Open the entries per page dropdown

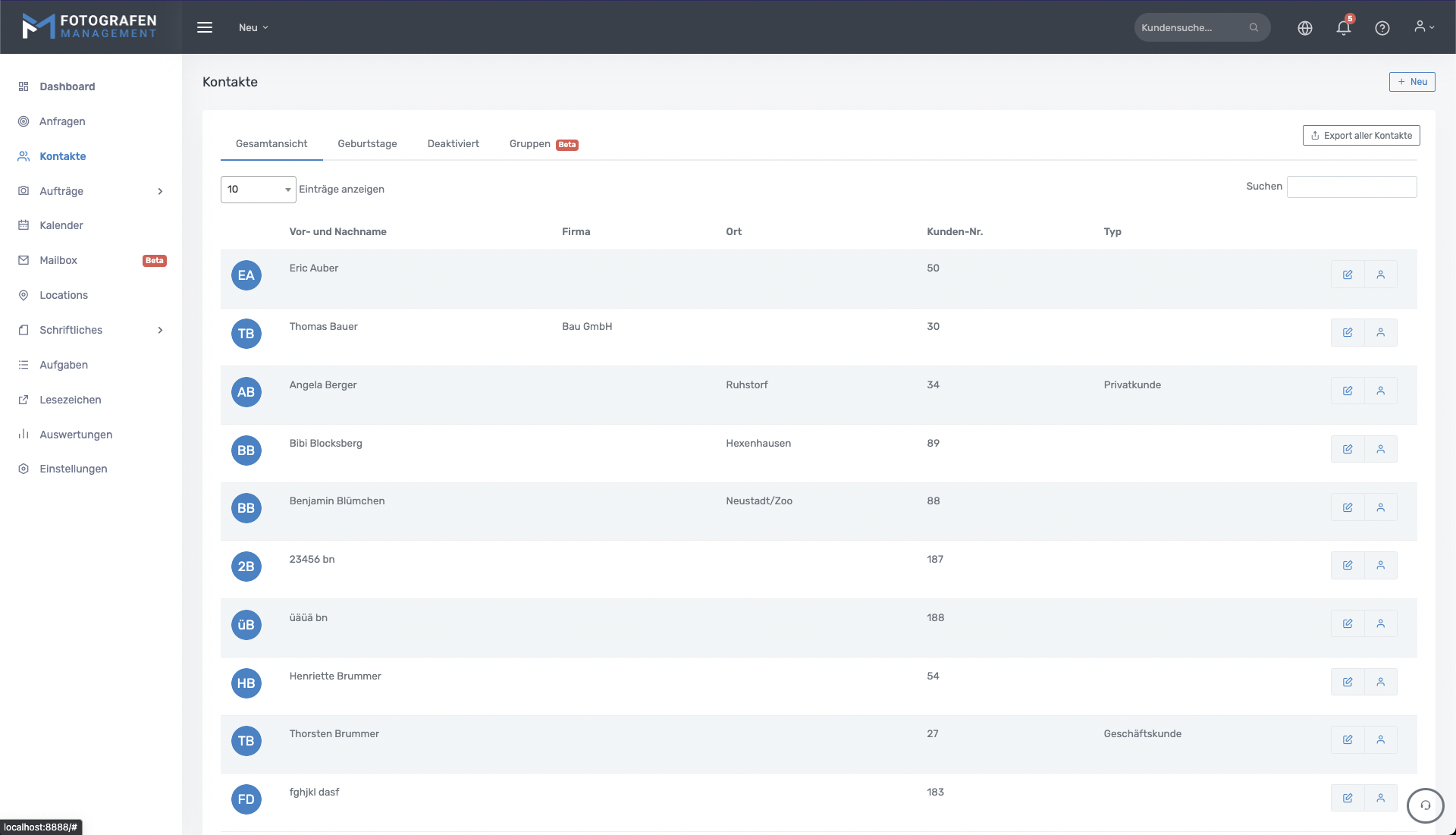258,190
